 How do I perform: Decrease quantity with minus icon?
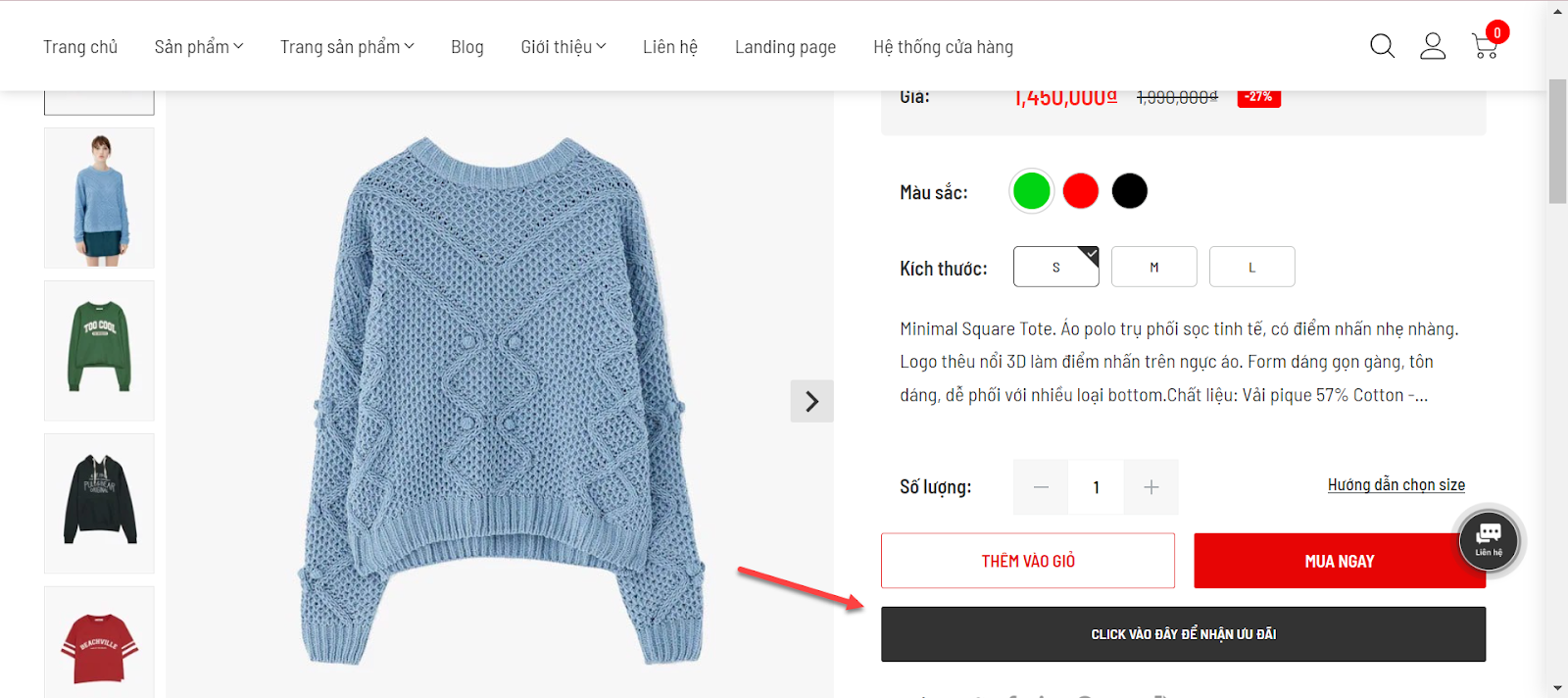coord(1041,487)
